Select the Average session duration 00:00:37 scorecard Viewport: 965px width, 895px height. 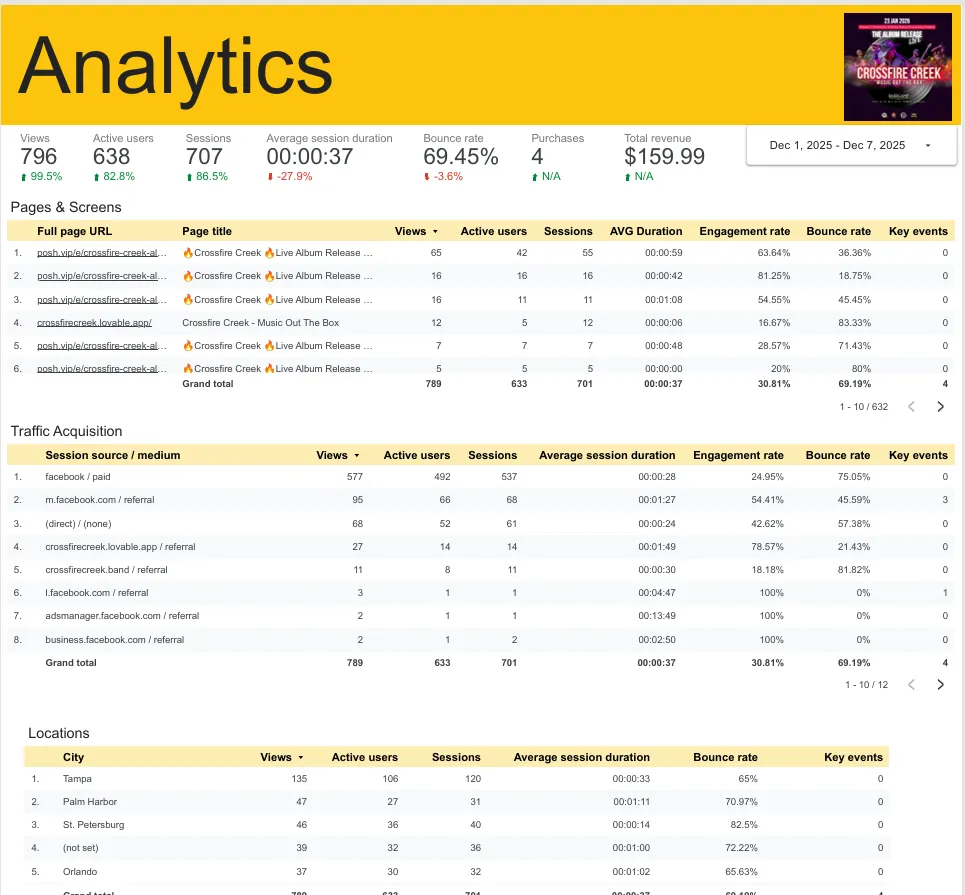point(329,158)
